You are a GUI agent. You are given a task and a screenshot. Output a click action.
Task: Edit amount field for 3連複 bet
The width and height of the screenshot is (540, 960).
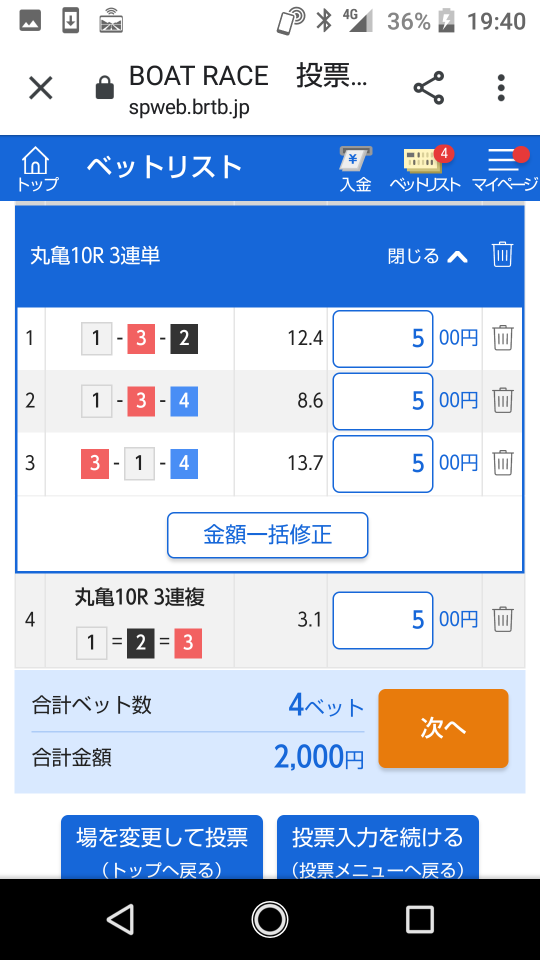383,620
